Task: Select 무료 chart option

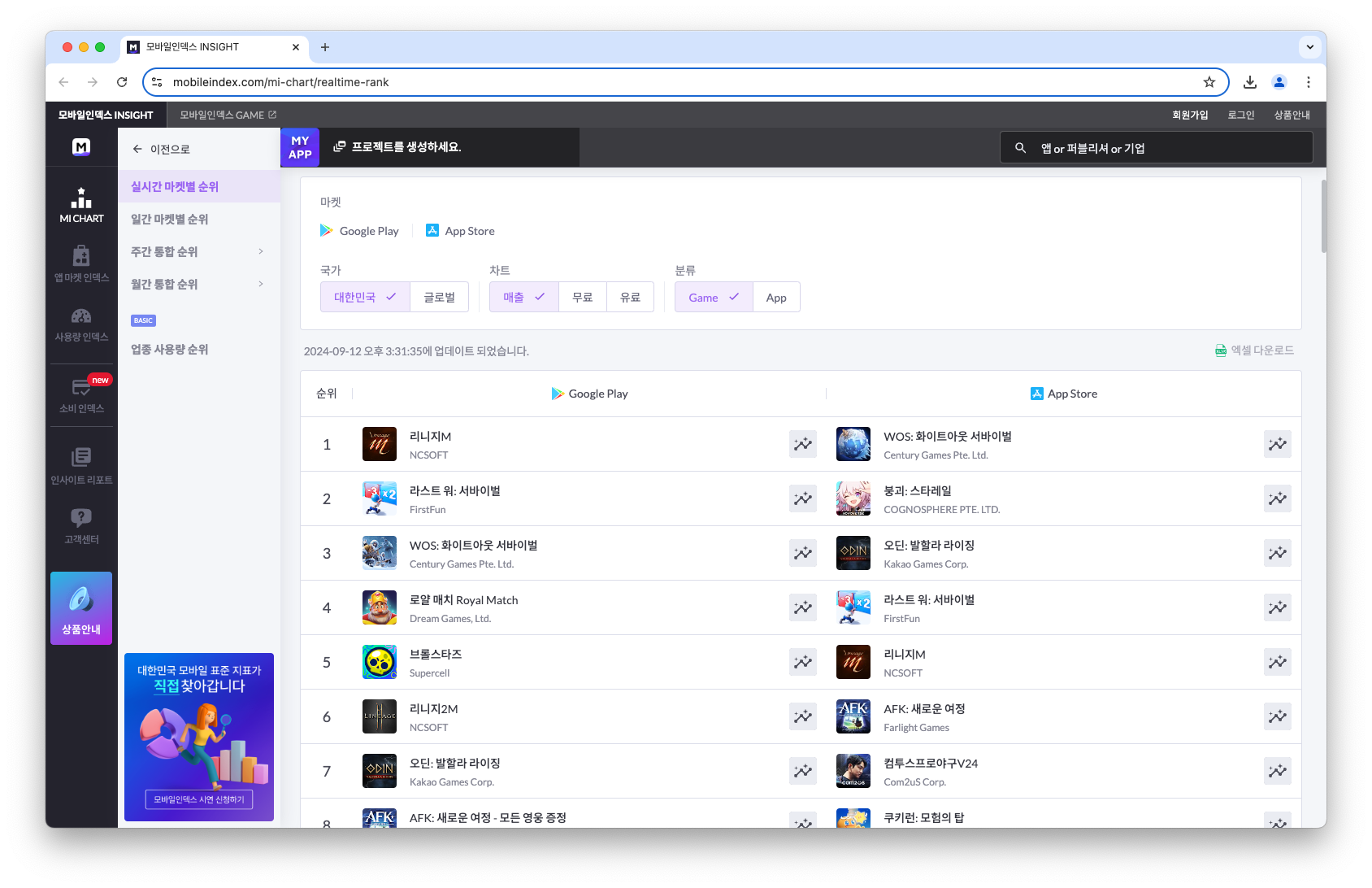Action: coord(583,298)
